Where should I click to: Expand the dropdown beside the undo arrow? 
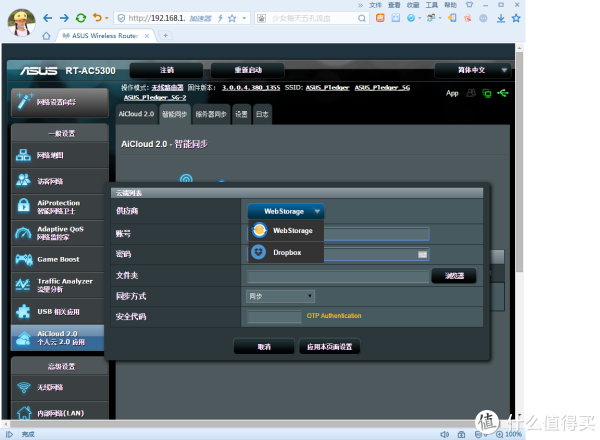[x=107, y=18]
